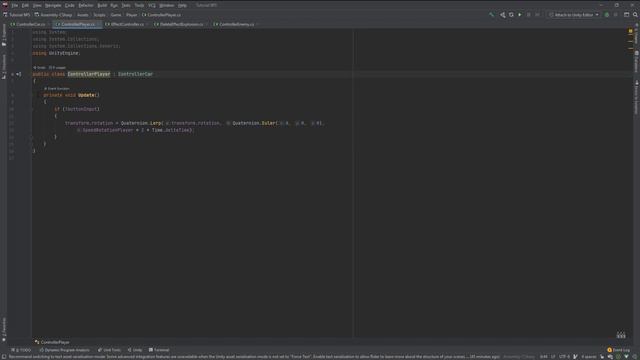Click the Unity refresh icon
The height and width of the screenshot is (360, 640).
(511, 15)
